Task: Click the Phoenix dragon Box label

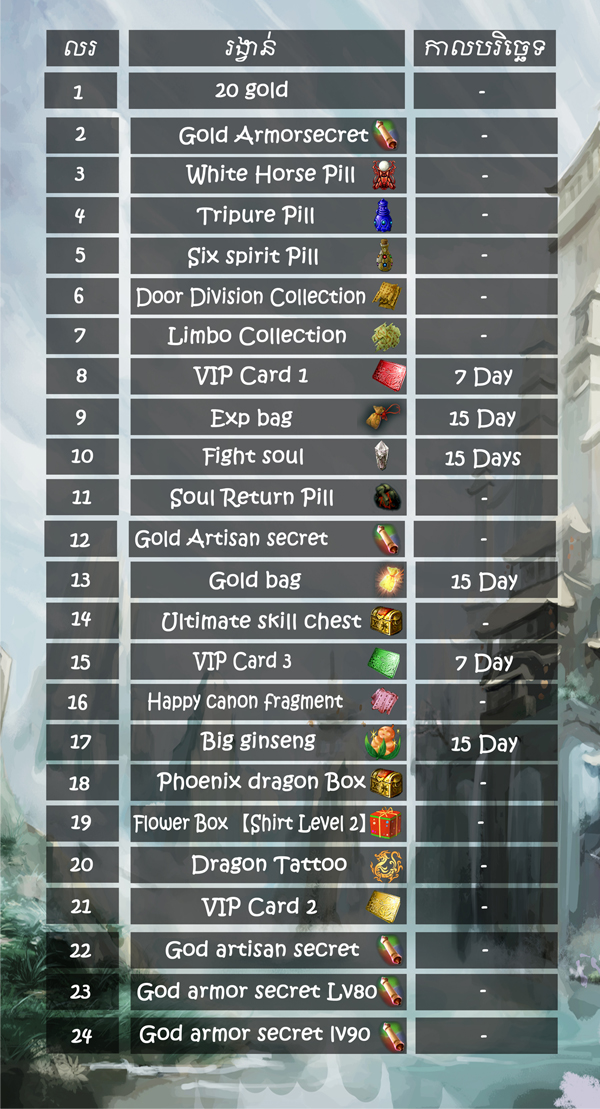Action: tap(262, 782)
